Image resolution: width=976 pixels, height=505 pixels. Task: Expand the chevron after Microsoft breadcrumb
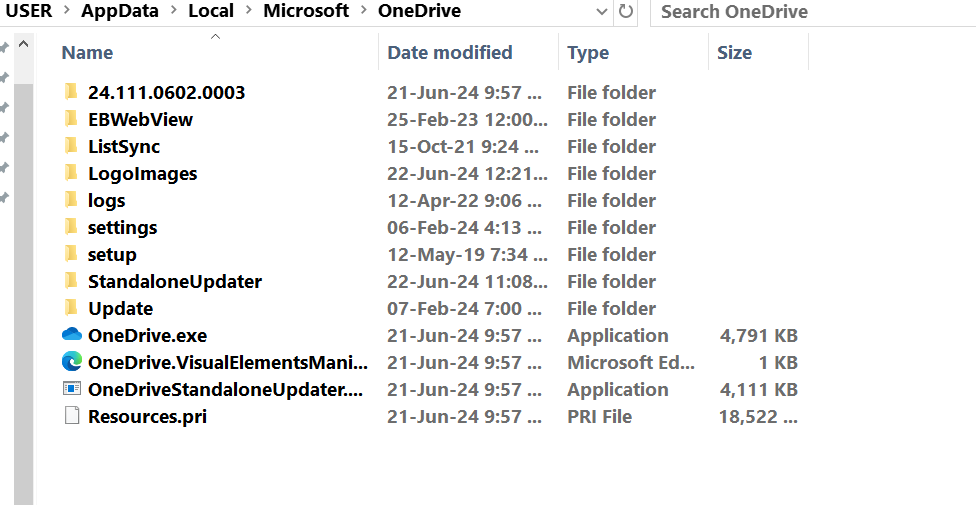pyautogui.click(x=364, y=11)
